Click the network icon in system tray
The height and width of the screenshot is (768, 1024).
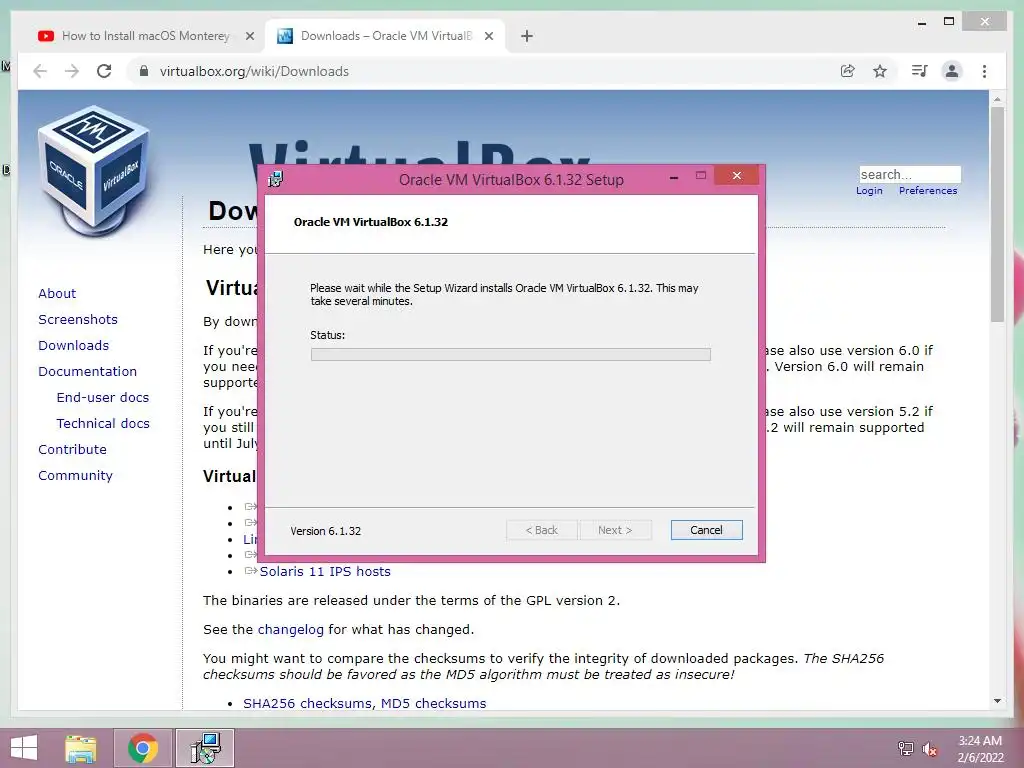pyautogui.click(x=906, y=749)
